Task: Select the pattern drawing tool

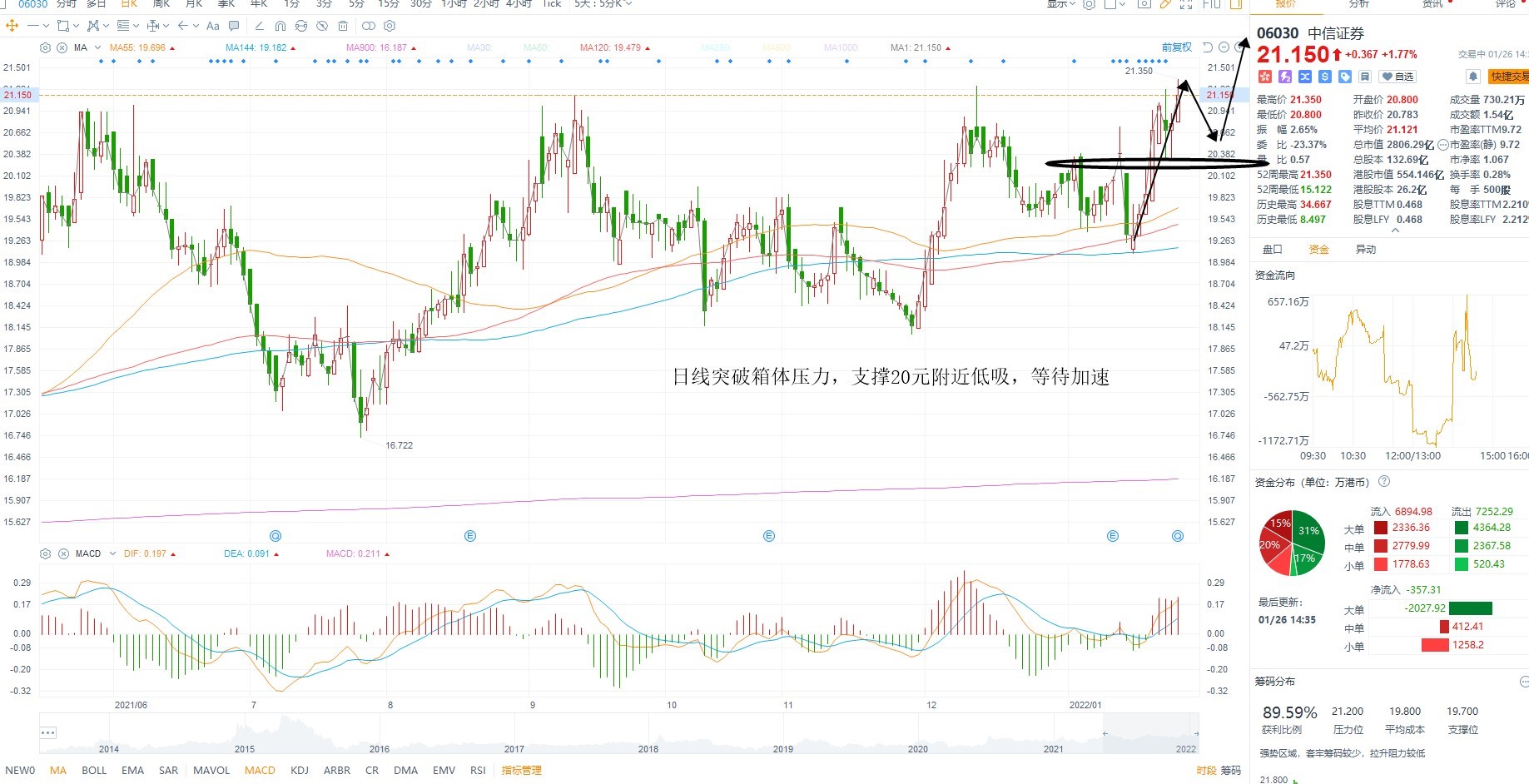Action: 93,26
